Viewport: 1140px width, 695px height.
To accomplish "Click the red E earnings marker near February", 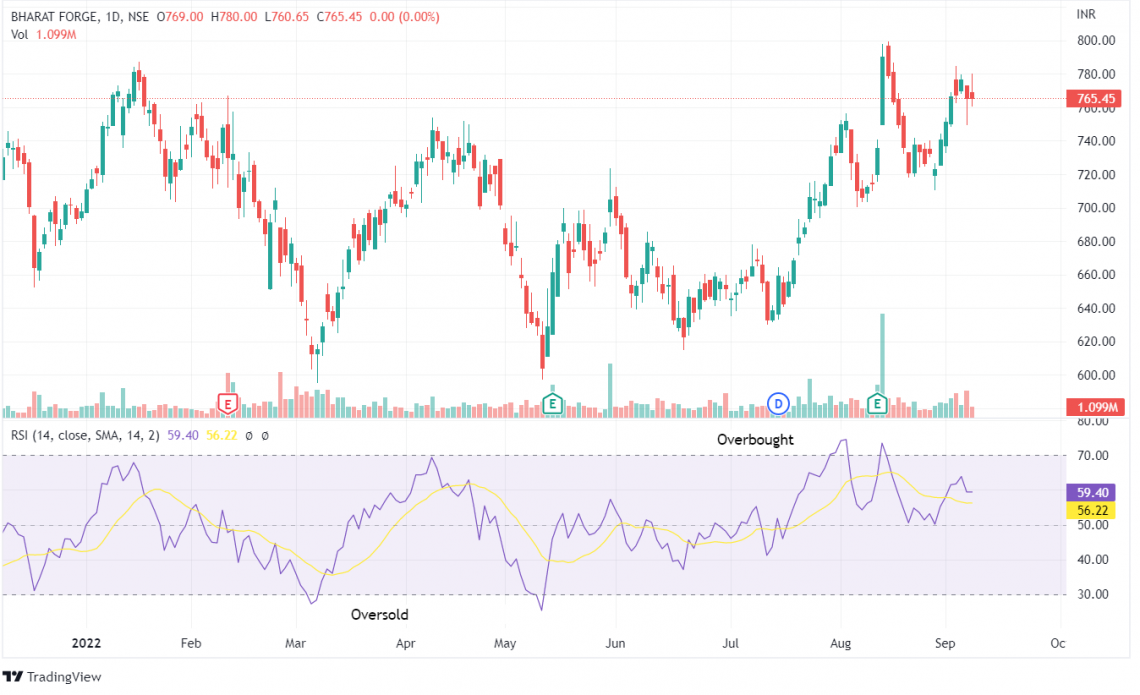I will (227, 403).
